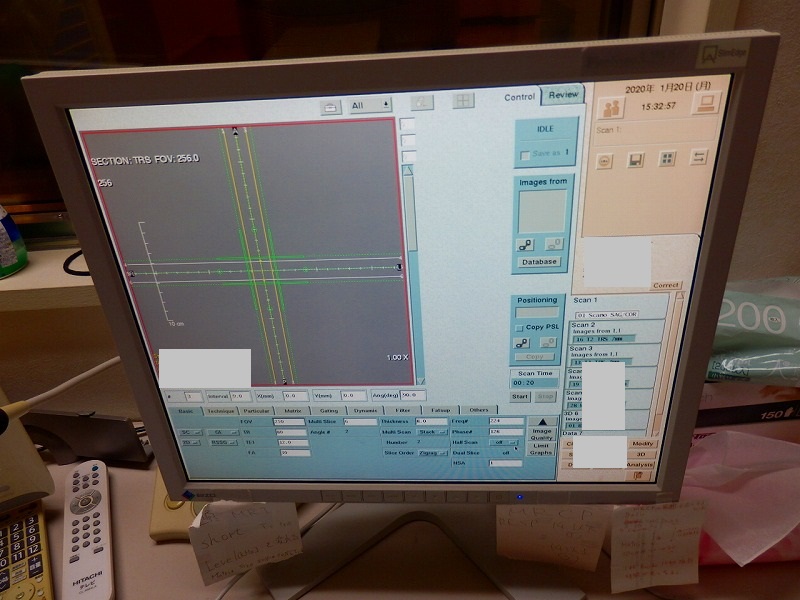Click the Thickness input field
The width and height of the screenshot is (800, 600).
pos(432,422)
